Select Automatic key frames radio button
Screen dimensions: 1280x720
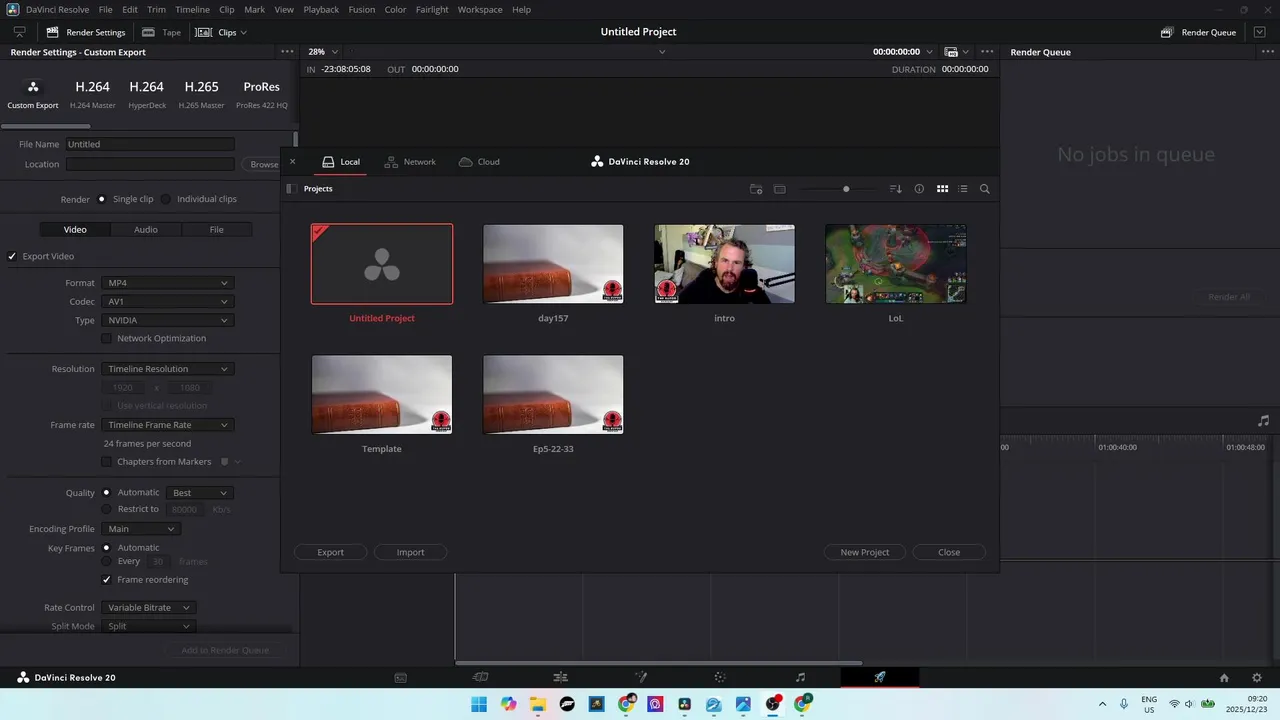click(106, 548)
